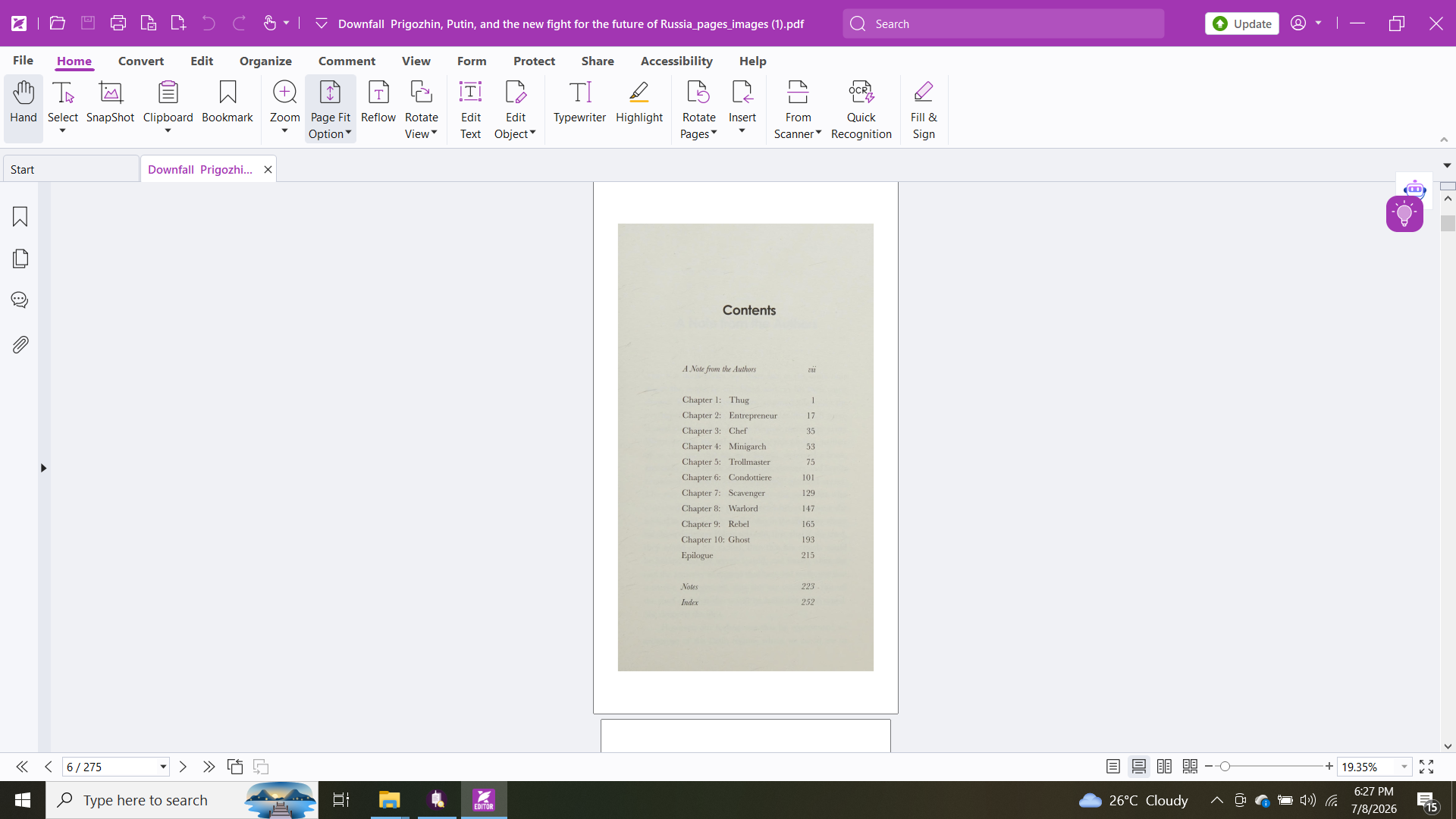Screen dimensions: 1456x819
Task: Select the Typewriter tool
Action: pos(580,102)
